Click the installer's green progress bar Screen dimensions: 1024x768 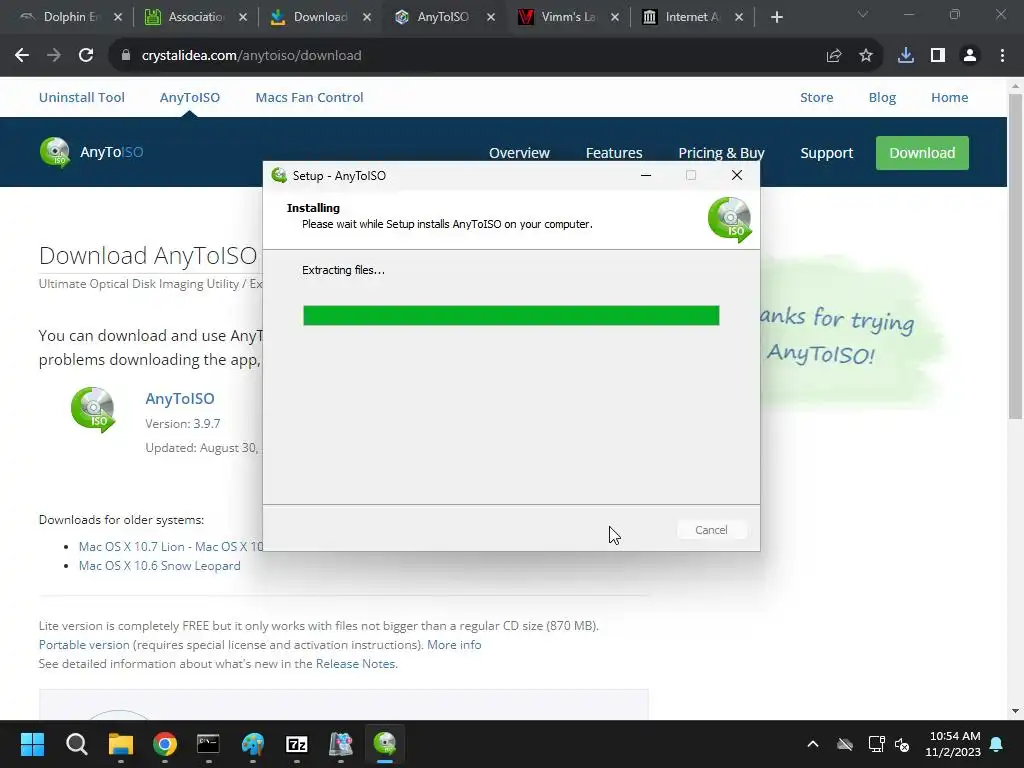[x=511, y=315]
